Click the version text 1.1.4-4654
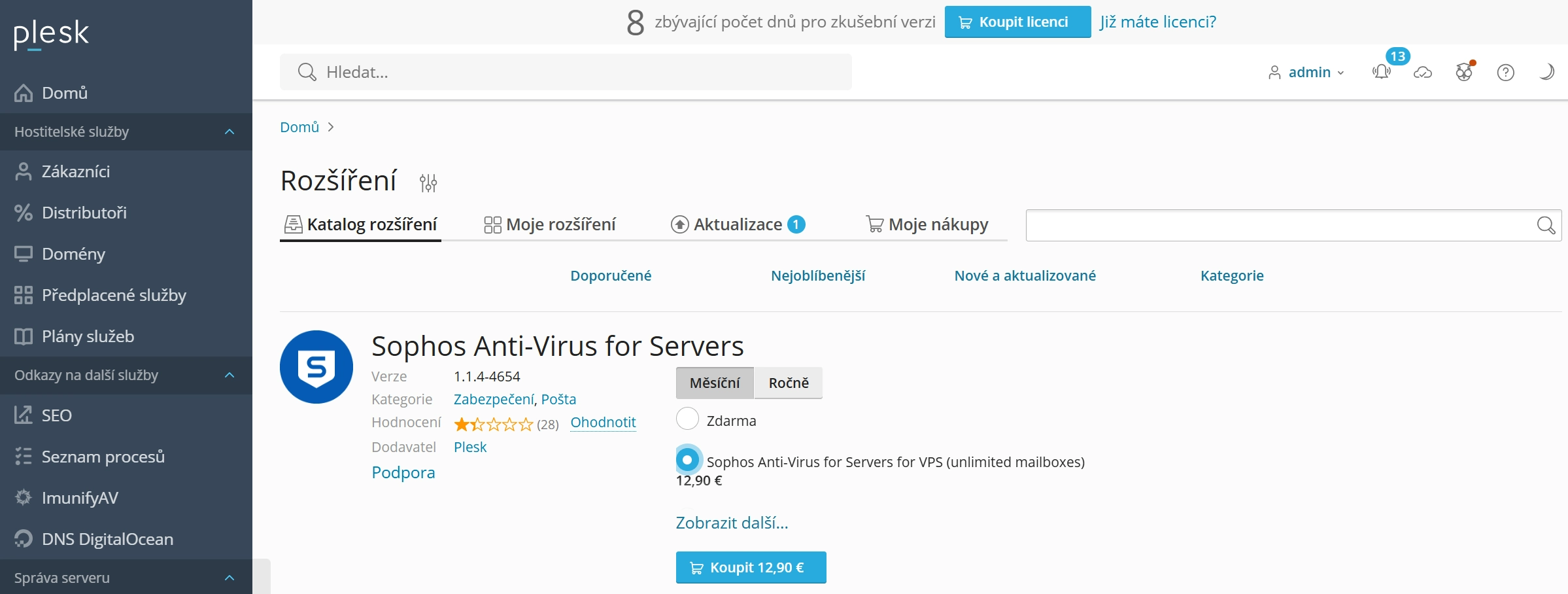The height and width of the screenshot is (594, 1568). click(487, 377)
